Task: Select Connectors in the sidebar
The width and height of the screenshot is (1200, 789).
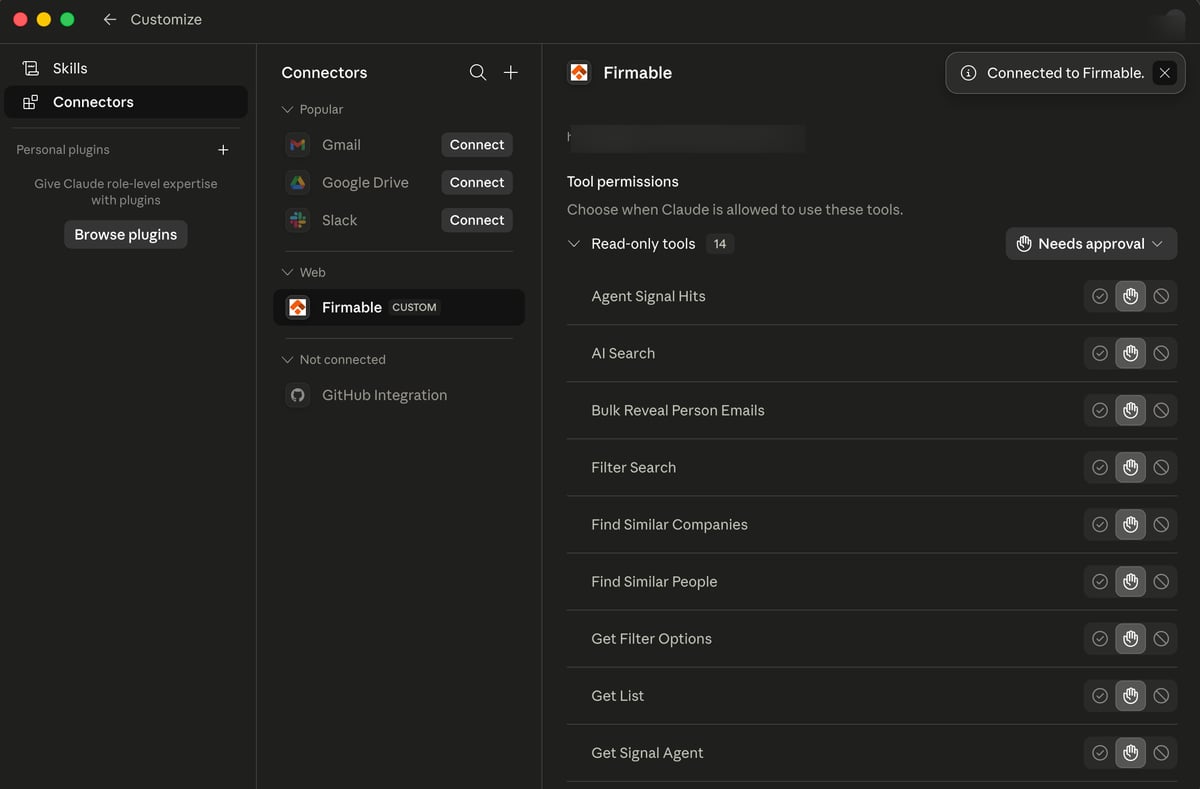Action: point(126,102)
